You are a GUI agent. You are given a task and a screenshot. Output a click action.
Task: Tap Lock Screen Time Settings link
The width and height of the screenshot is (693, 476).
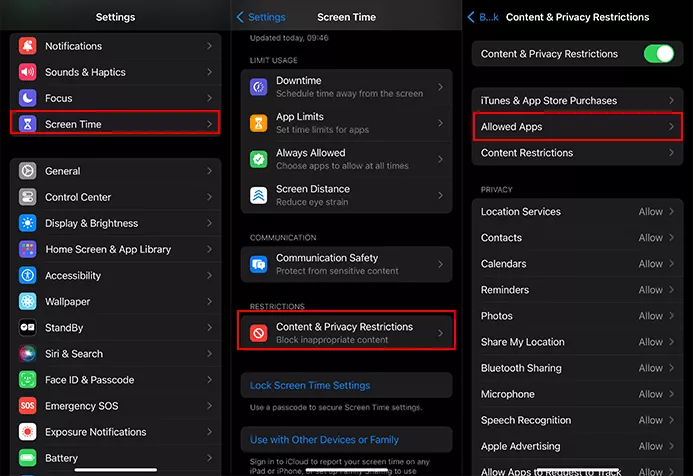[x=310, y=385]
